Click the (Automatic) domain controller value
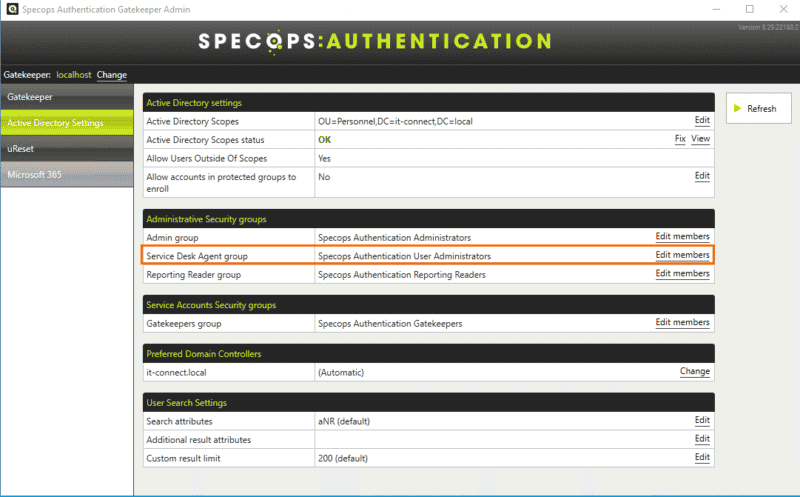Screen dimensions: 800x497 341,372
